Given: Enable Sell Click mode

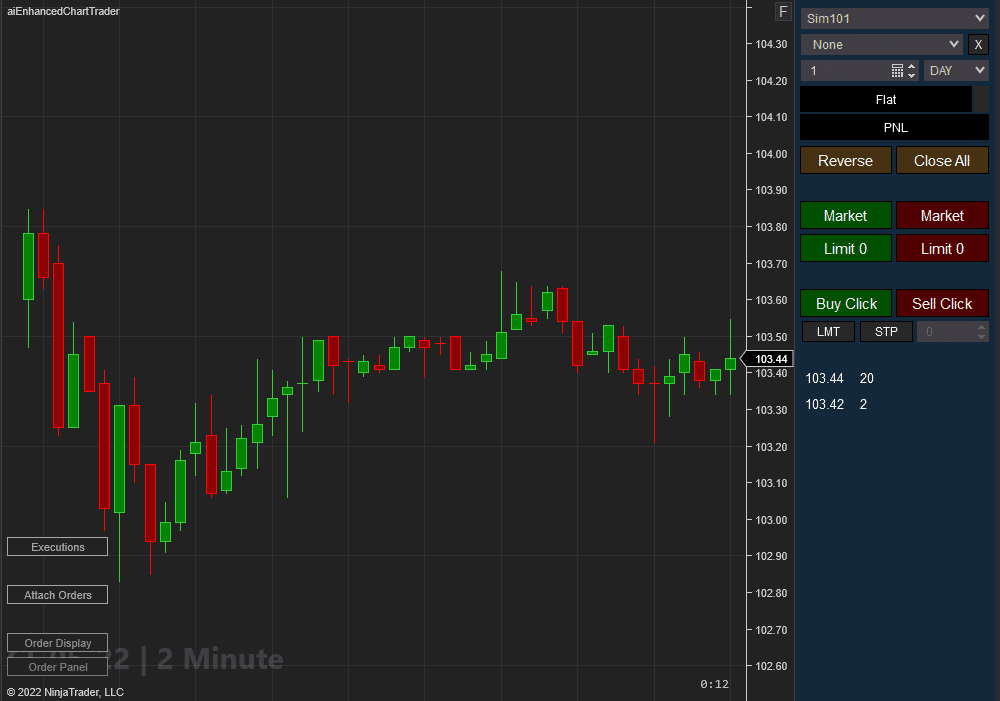Looking at the screenshot, I should (942, 303).
